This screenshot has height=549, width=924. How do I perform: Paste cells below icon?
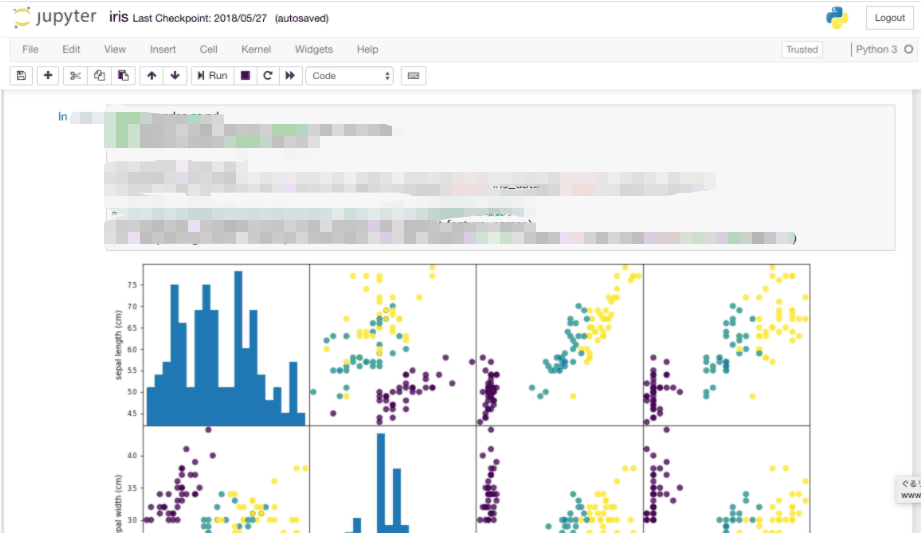pyautogui.click(x=123, y=76)
